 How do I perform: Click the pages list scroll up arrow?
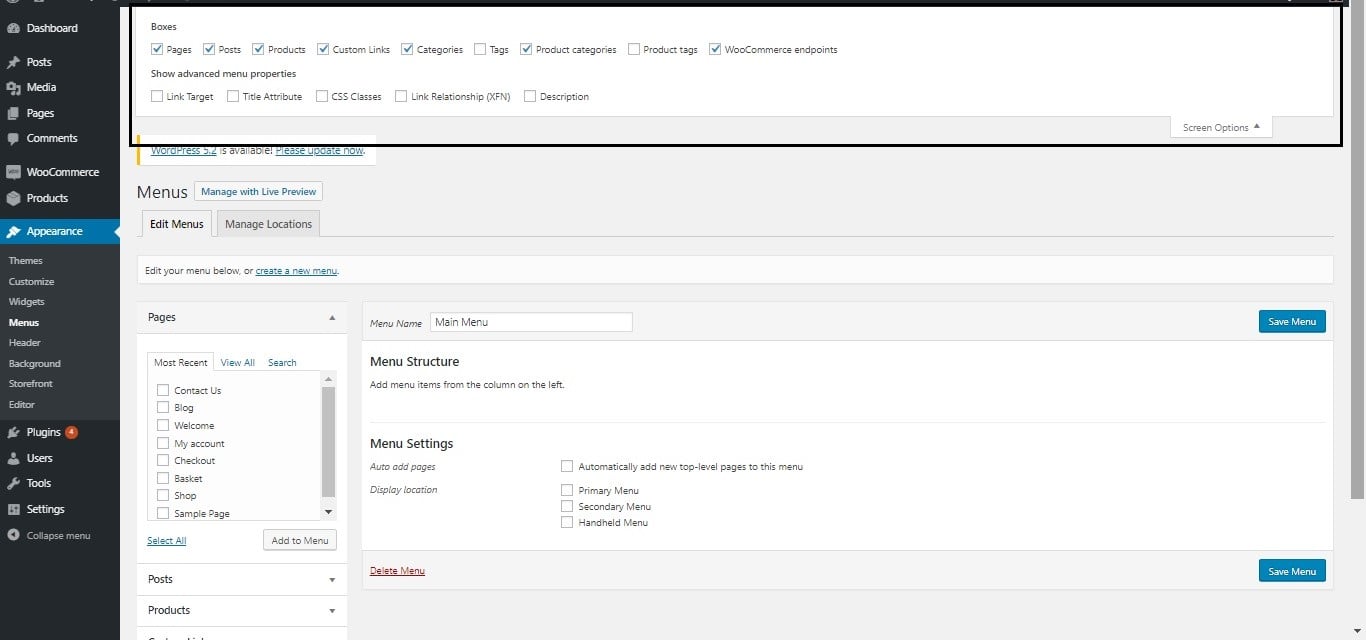point(329,379)
